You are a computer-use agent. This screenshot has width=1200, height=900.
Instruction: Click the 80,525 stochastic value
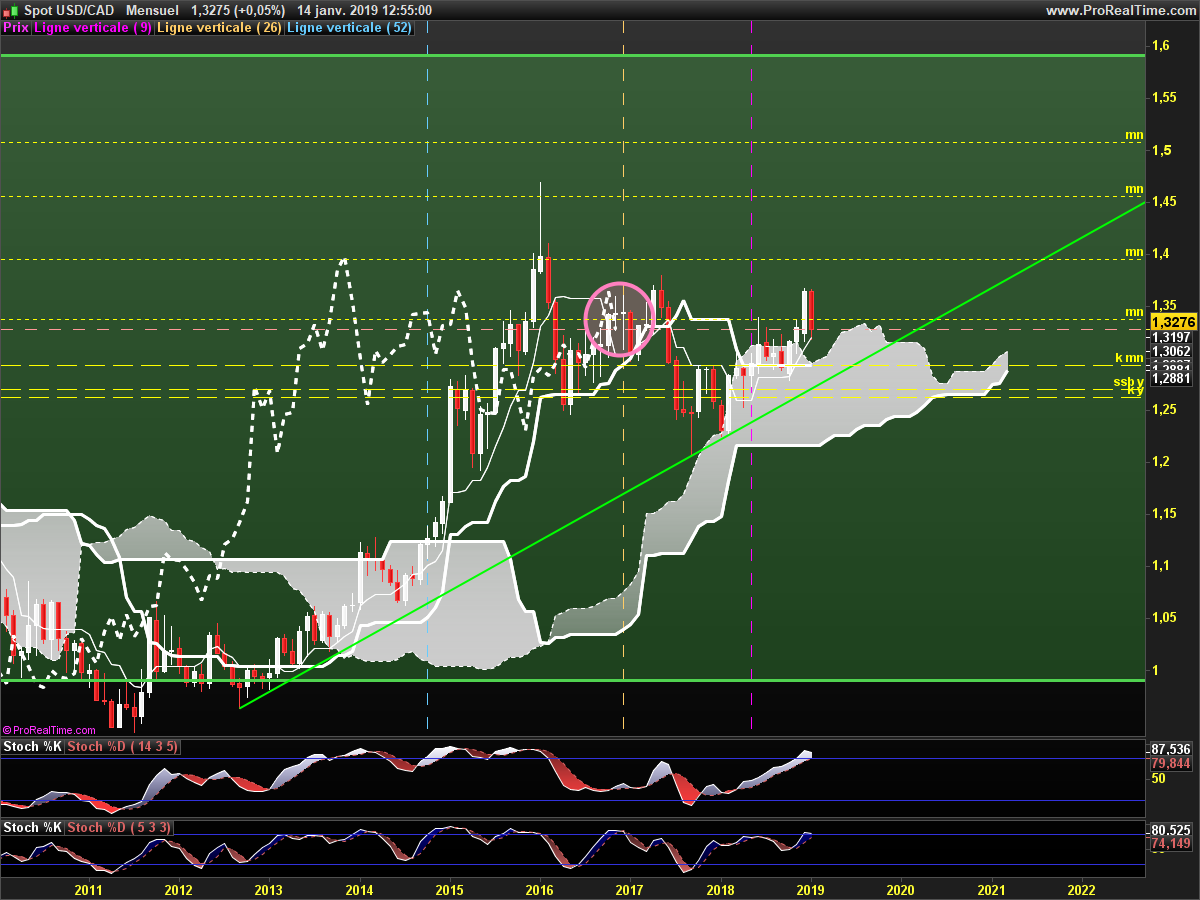(x=1171, y=830)
